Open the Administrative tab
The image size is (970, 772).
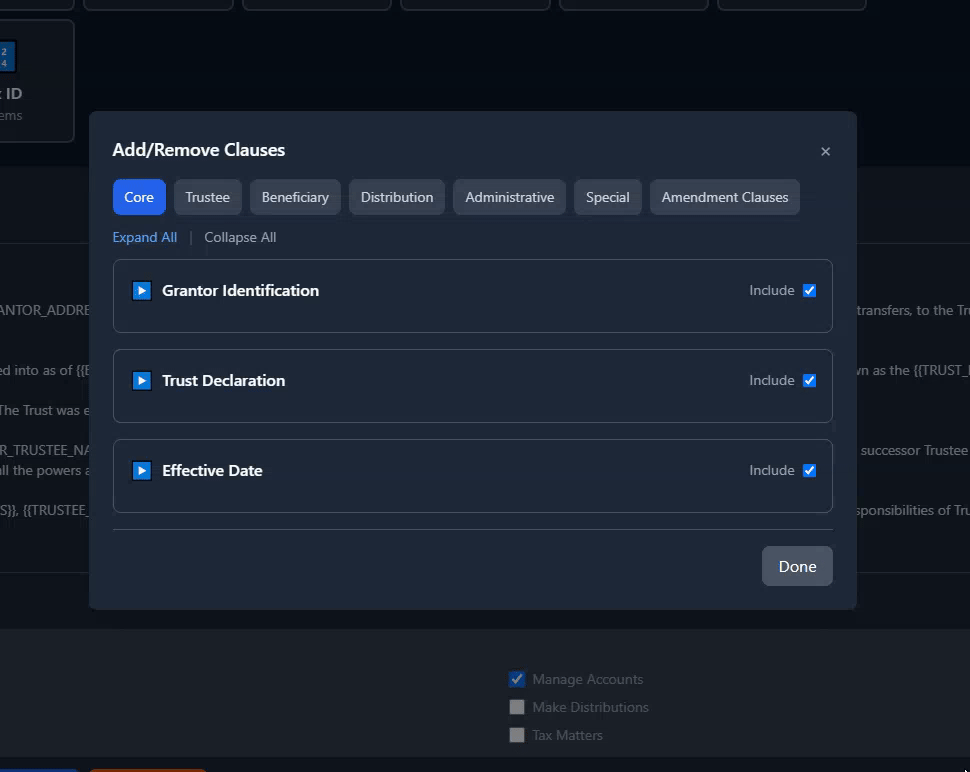pyautogui.click(x=510, y=197)
